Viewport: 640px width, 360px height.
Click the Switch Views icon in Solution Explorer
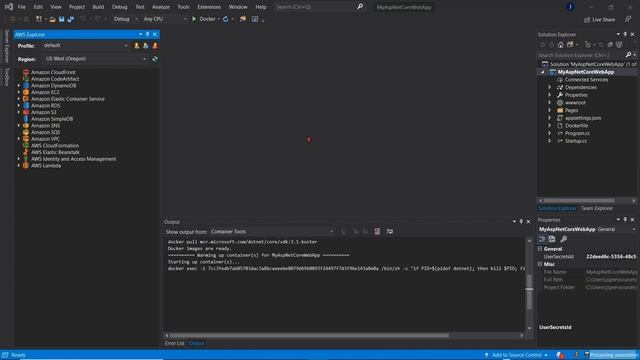[570, 44]
